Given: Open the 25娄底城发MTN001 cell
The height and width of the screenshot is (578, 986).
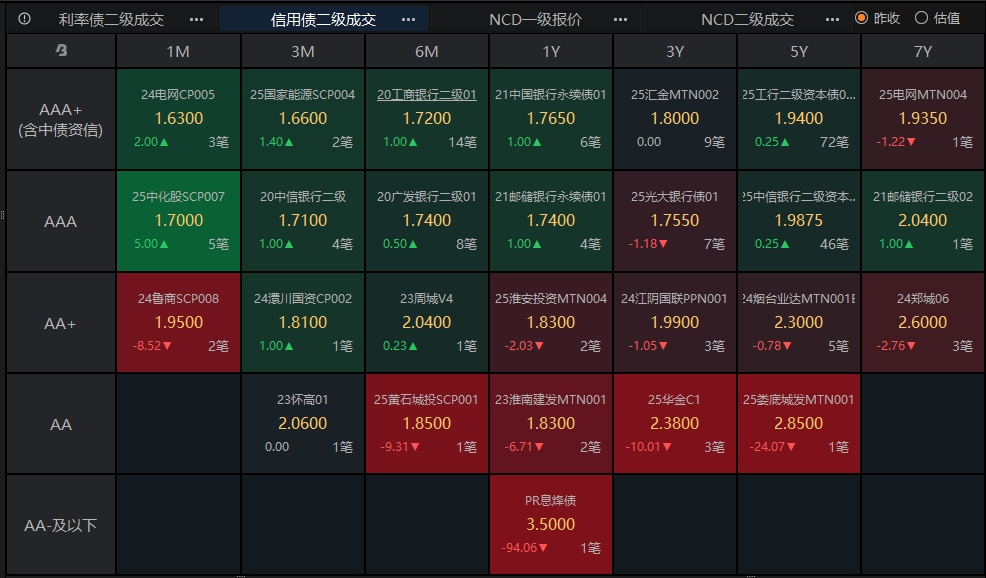Looking at the screenshot, I should (799, 424).
